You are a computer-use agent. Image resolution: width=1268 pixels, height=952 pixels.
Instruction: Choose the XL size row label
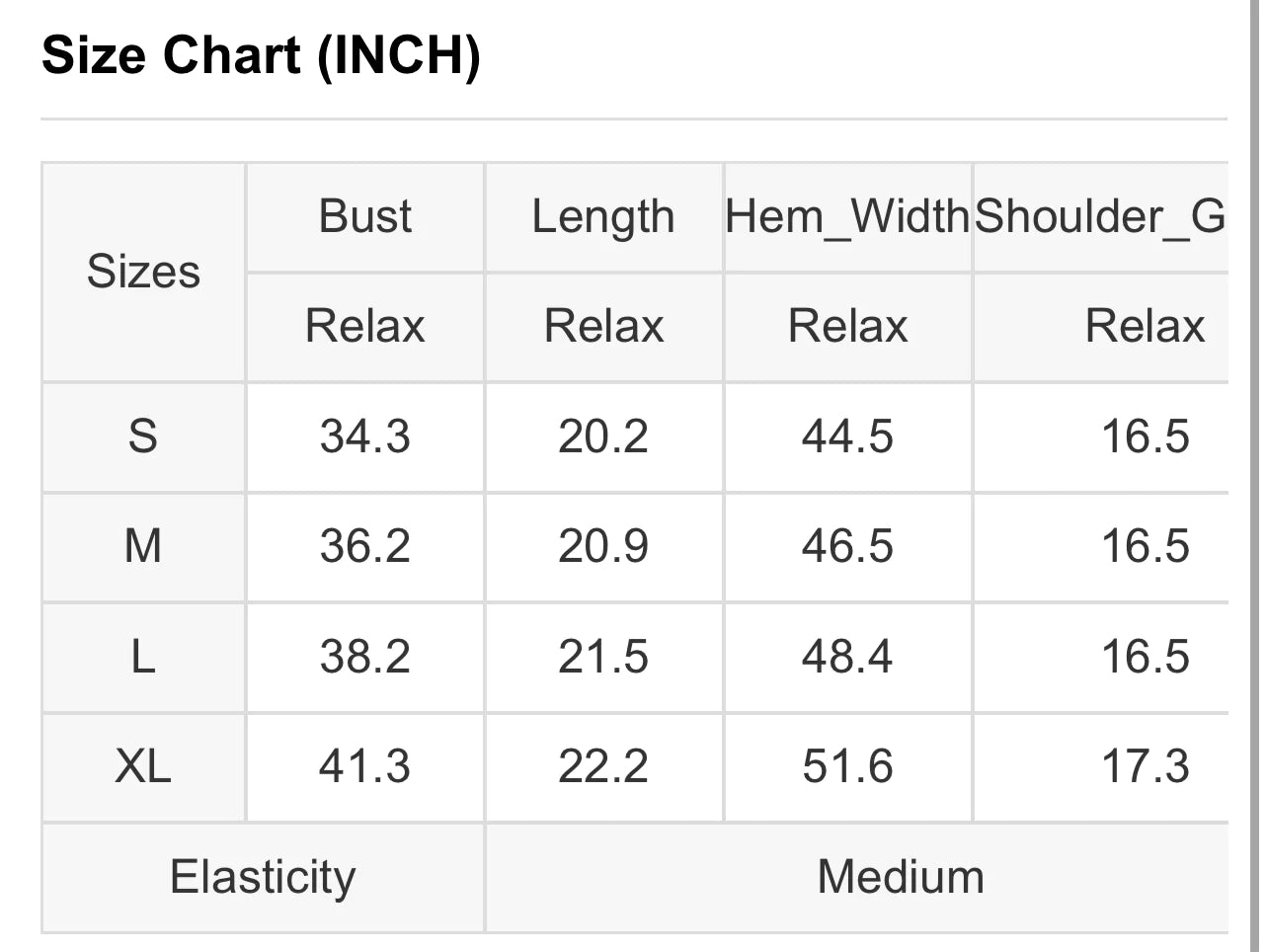(143, 766)
